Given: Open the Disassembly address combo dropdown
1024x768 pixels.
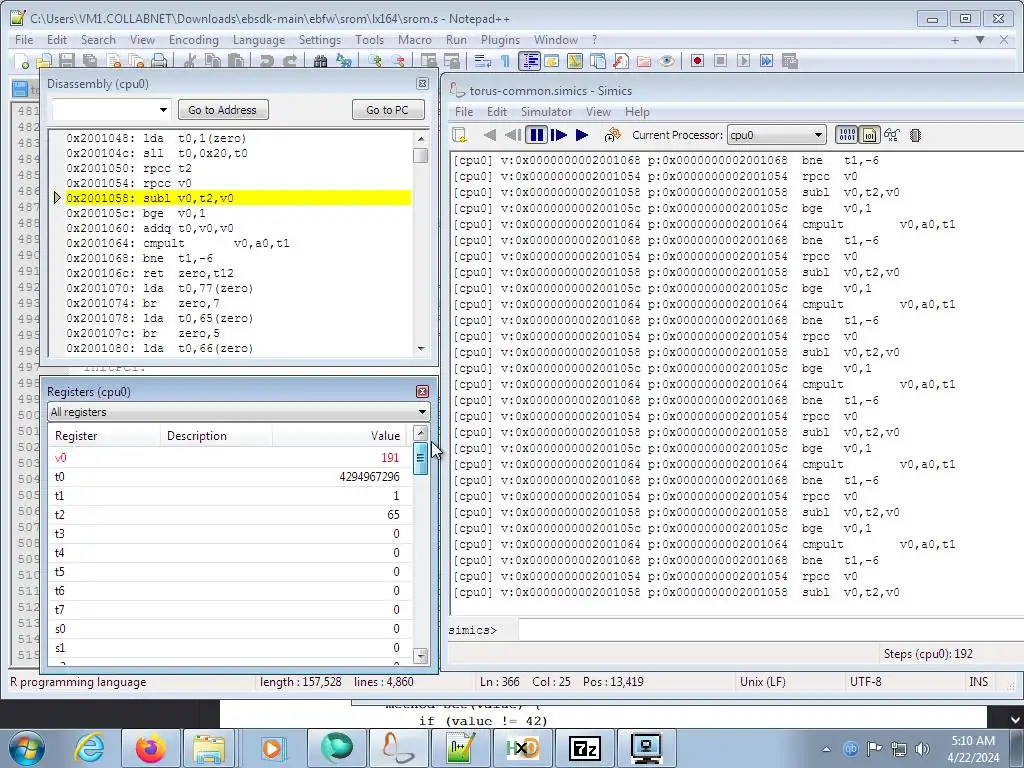Looking at the screenshot, I should [163, 110].
